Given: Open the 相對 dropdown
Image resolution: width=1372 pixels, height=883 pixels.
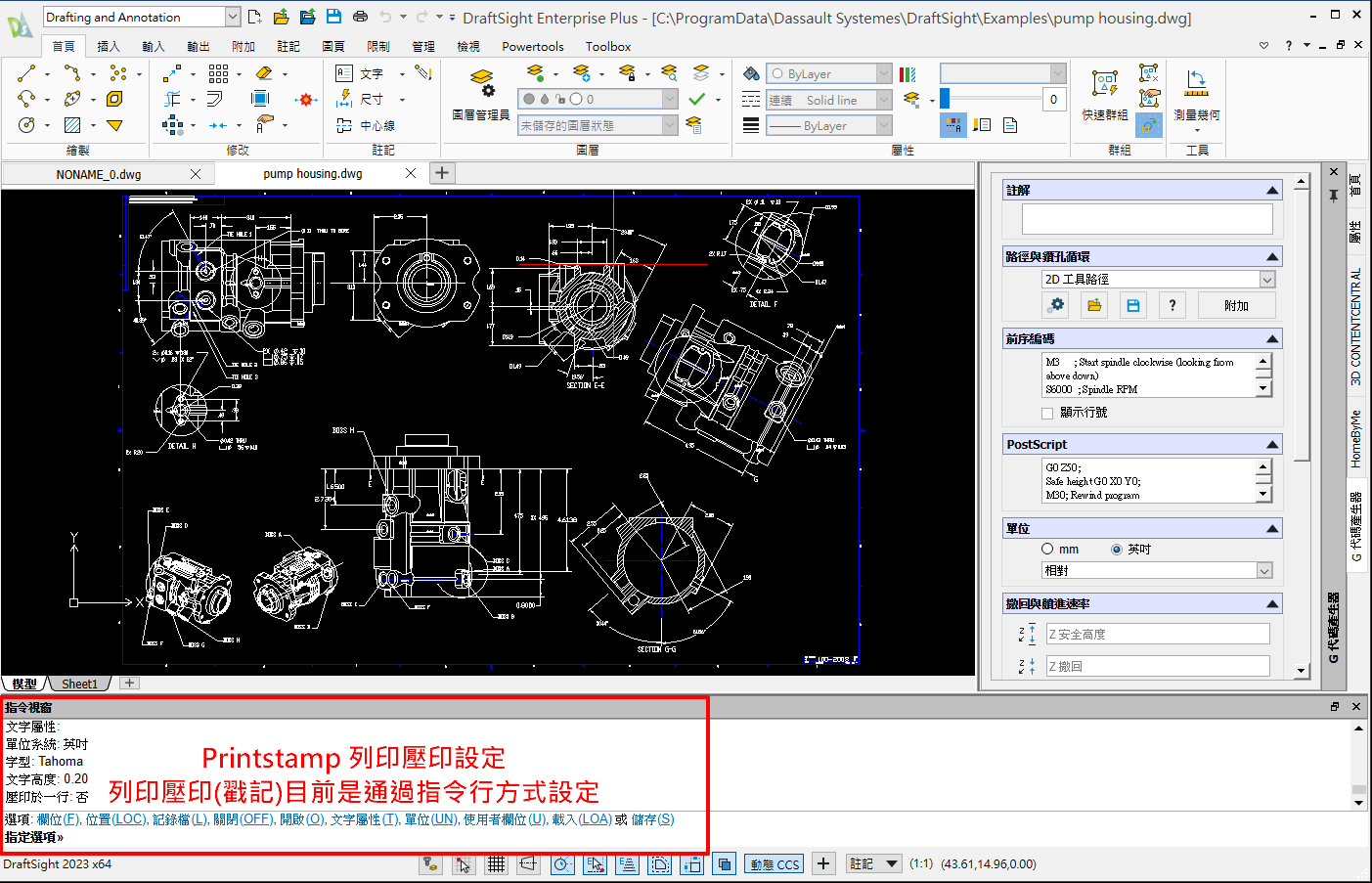Looking at the screenshot, I should pos(1158,571).
